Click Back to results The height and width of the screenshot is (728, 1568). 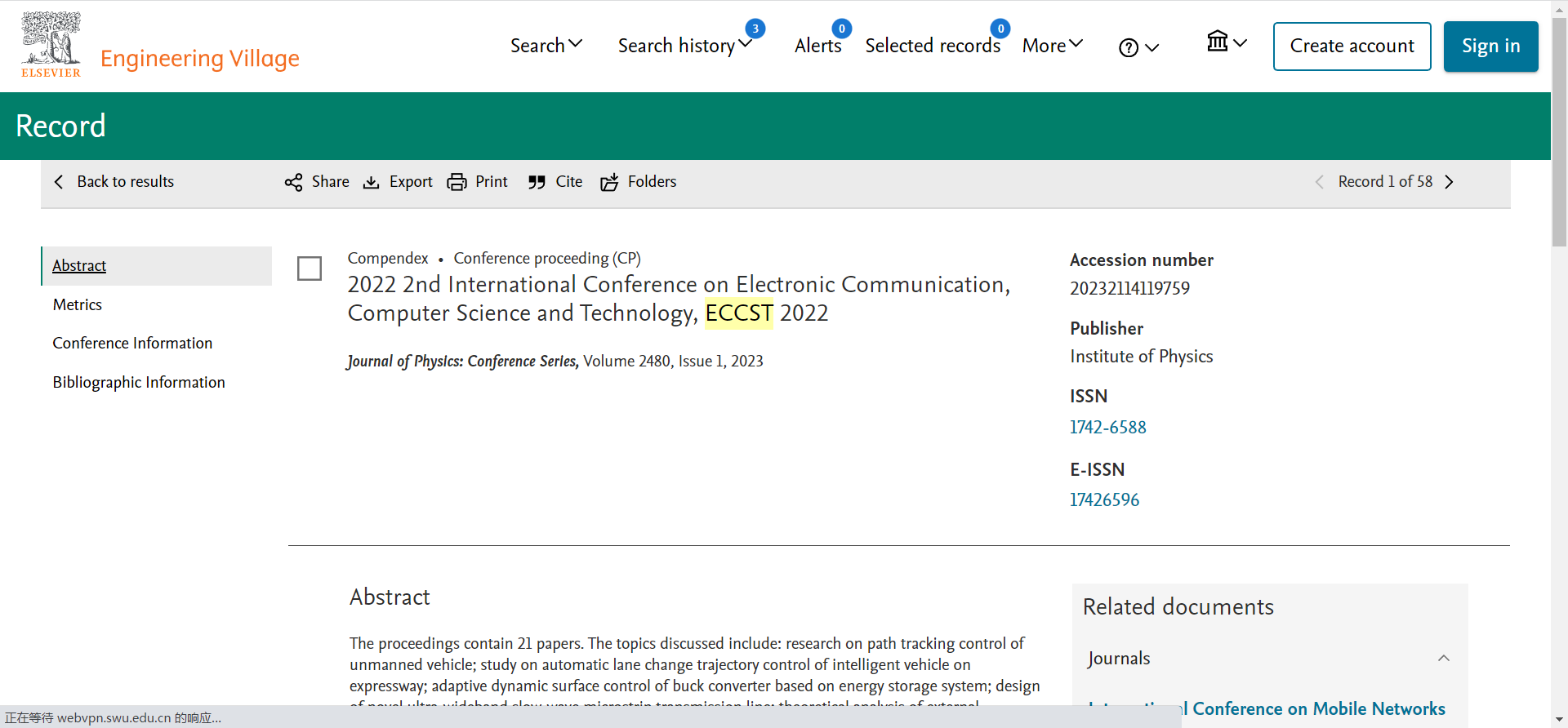pyautogui.click(x=125, y=182)
